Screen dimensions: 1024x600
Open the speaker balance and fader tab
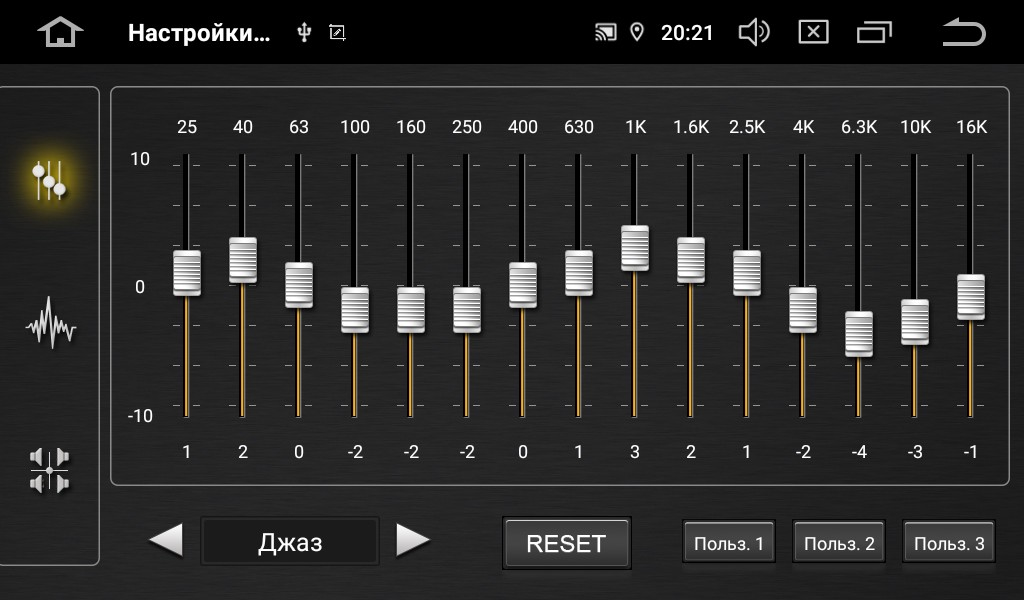[50, 470]
